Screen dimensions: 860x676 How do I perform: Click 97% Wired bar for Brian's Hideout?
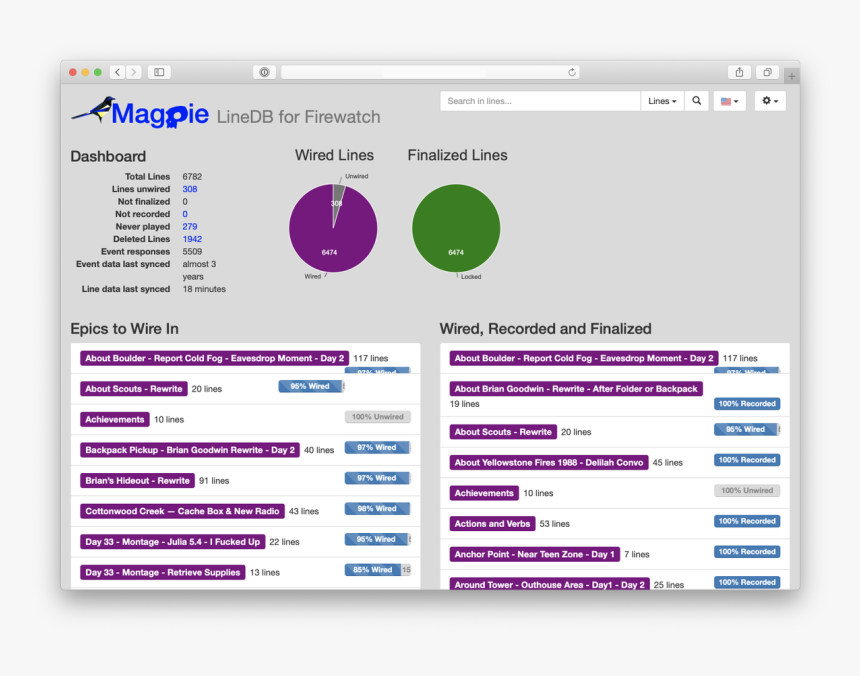pos(378,478)
